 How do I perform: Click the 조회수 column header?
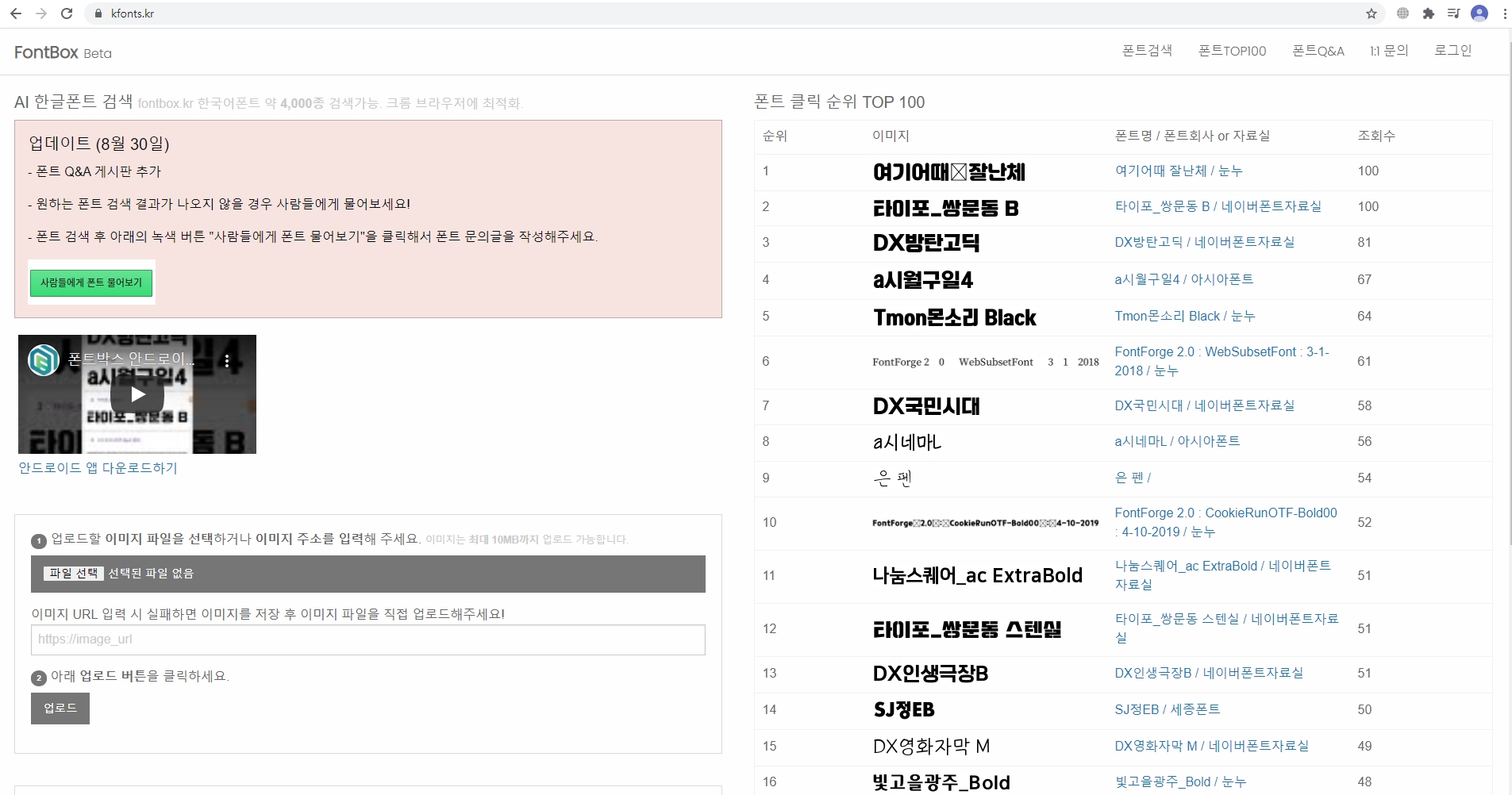click(x=1376, y=136)
